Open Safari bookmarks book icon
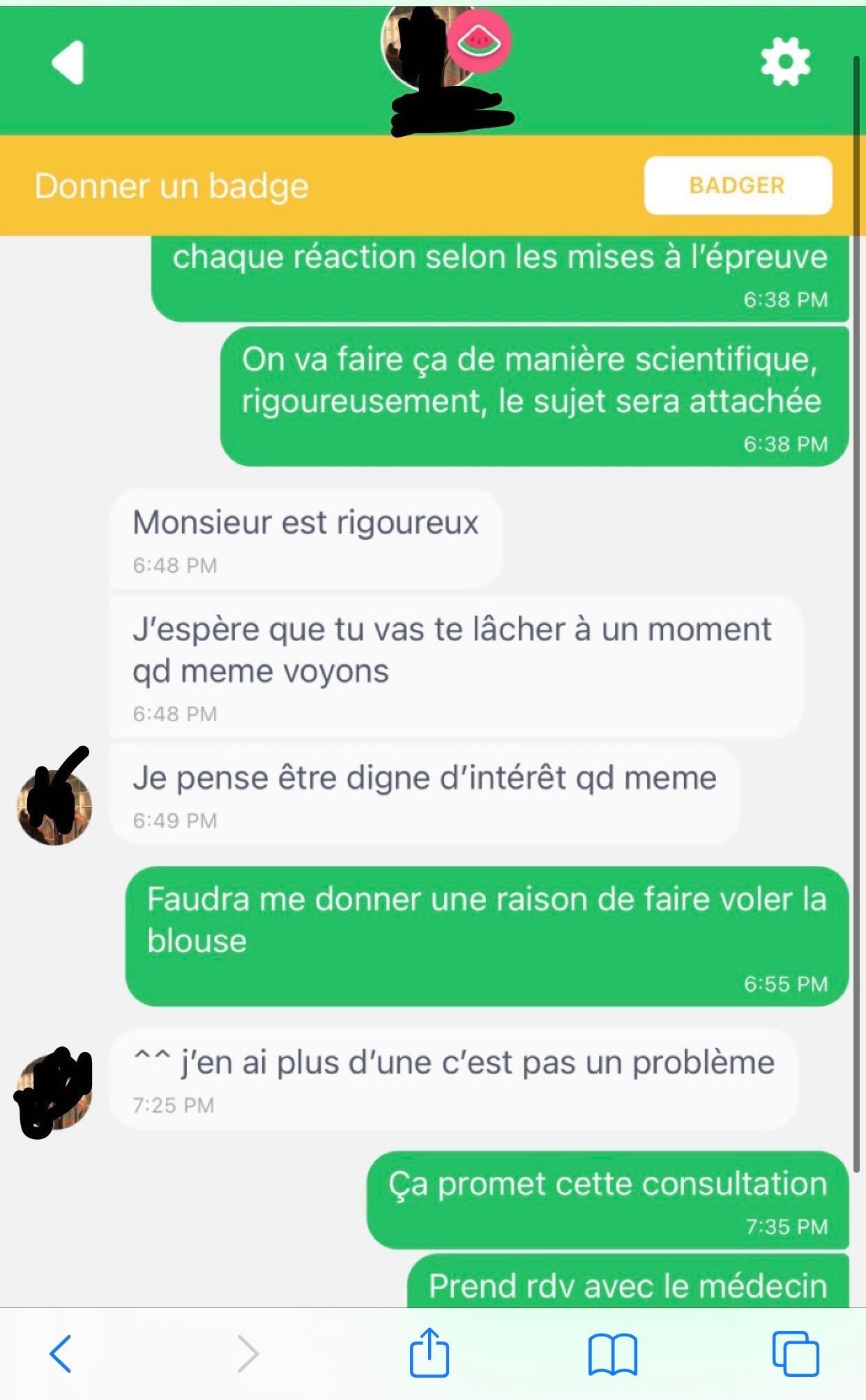The image size is (866, 1400). 612,1354
